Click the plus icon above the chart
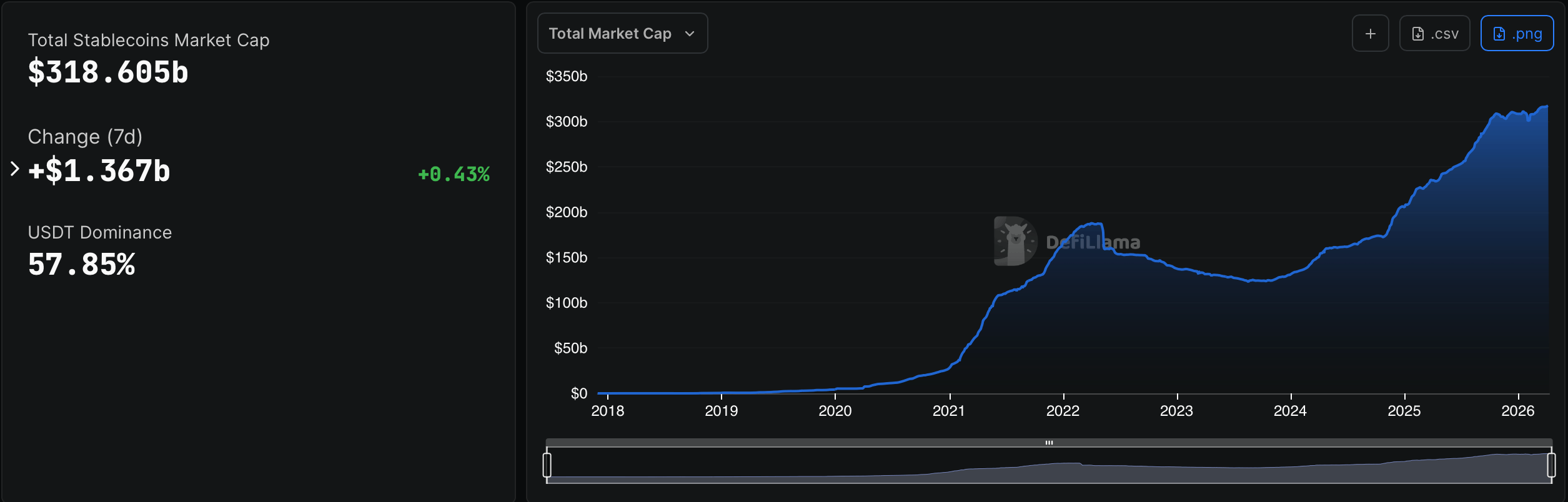Image resolution: width=1568 pixels, height=502 pixels. click(x=1370, y=33)
